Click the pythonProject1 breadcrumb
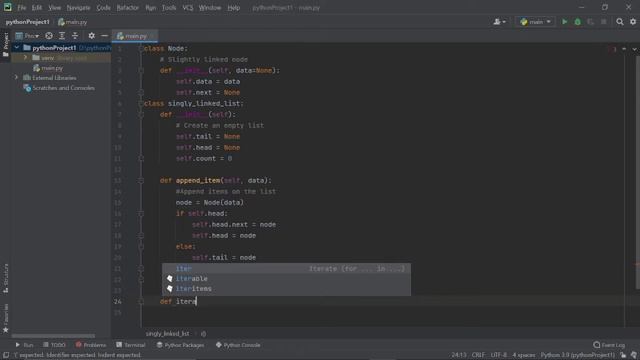 [x=27, y=22]
